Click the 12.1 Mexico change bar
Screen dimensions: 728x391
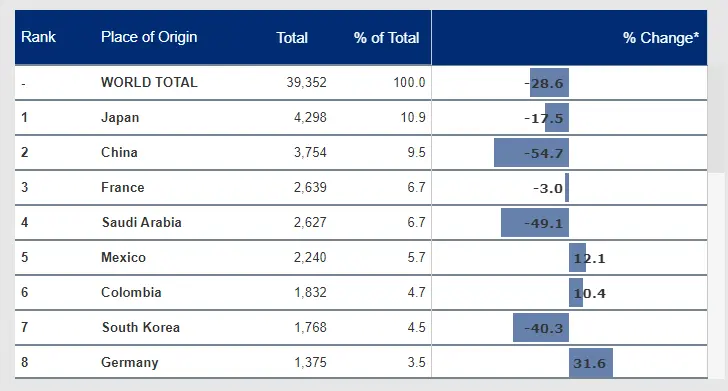point(577,258)
